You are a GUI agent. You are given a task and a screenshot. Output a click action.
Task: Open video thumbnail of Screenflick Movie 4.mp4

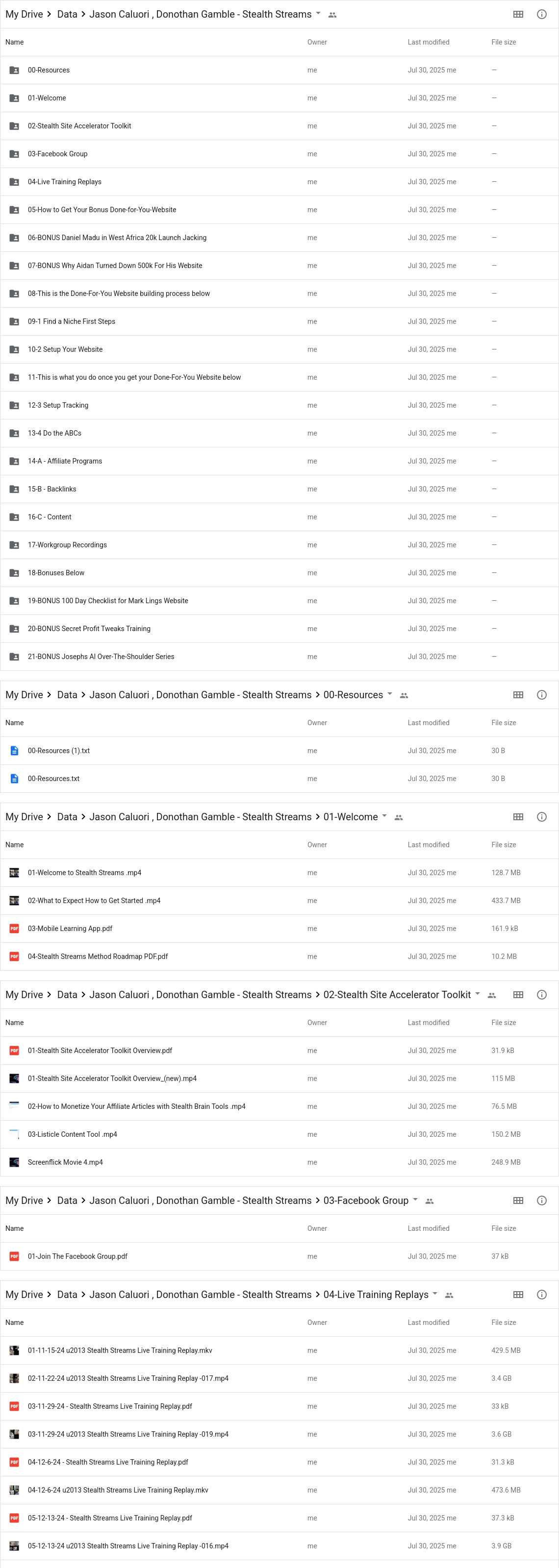point(14,1162)
